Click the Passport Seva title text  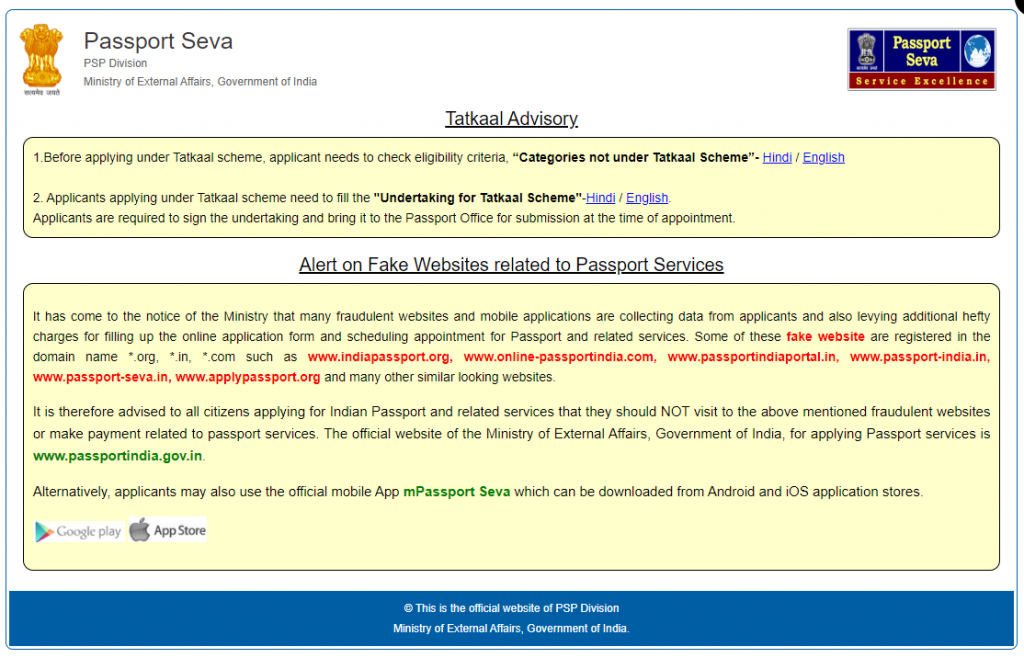(158, 41)
